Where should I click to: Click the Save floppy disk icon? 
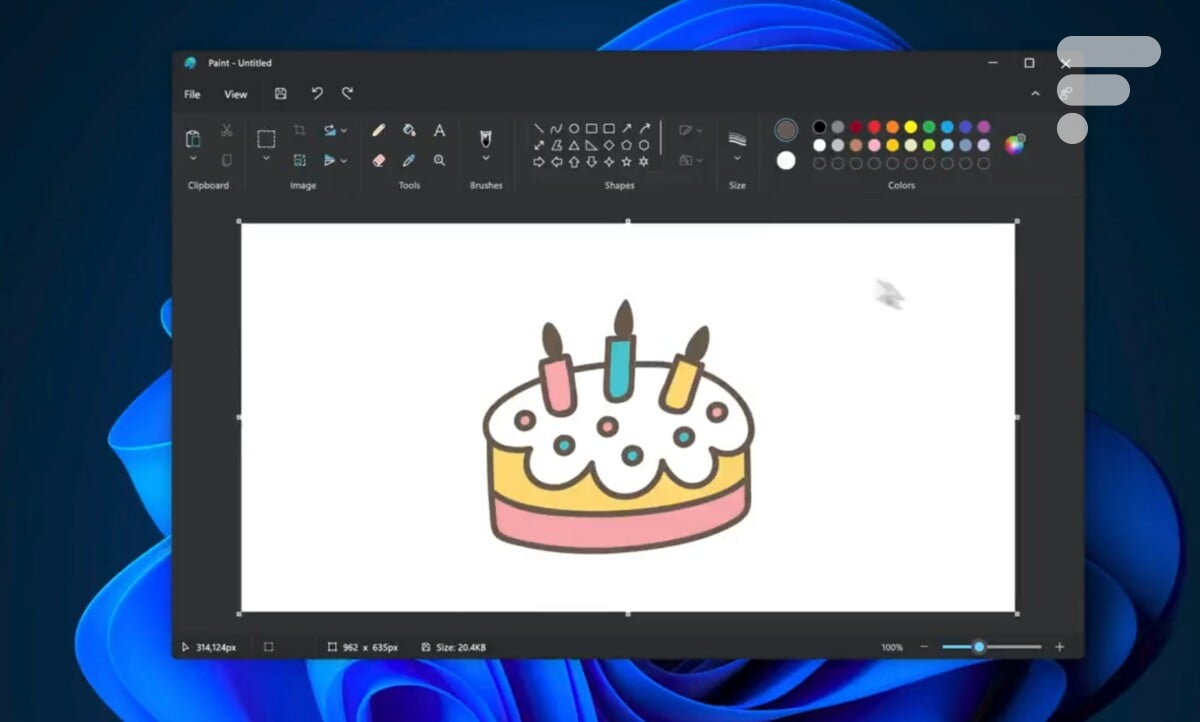coord(281,94)
